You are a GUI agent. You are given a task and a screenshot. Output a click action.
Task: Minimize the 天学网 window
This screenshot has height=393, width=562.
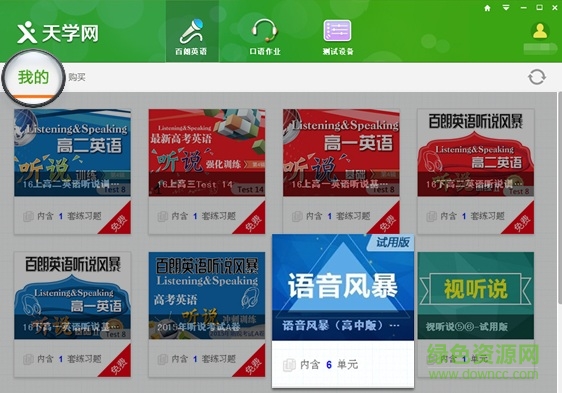click(x=524, y=8)
